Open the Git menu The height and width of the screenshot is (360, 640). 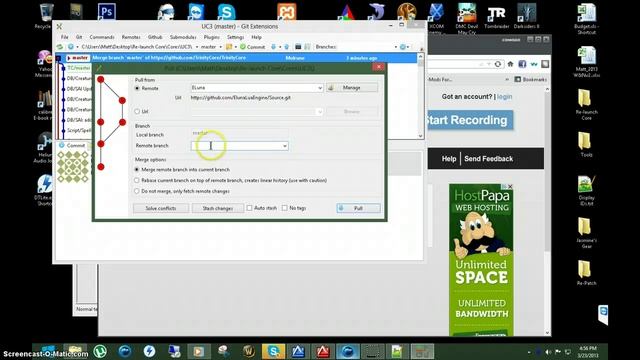pos(79,37)
